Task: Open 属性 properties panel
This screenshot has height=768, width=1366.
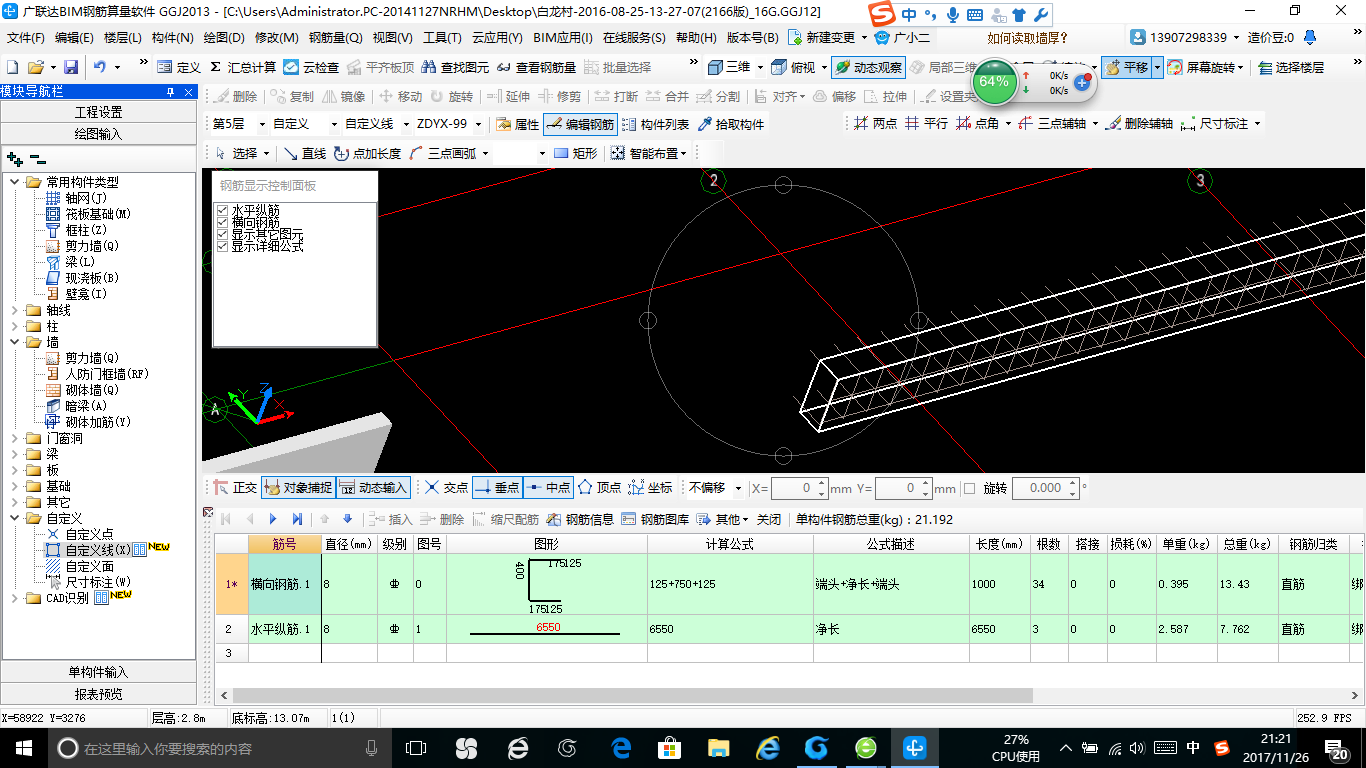Action: 517,124
